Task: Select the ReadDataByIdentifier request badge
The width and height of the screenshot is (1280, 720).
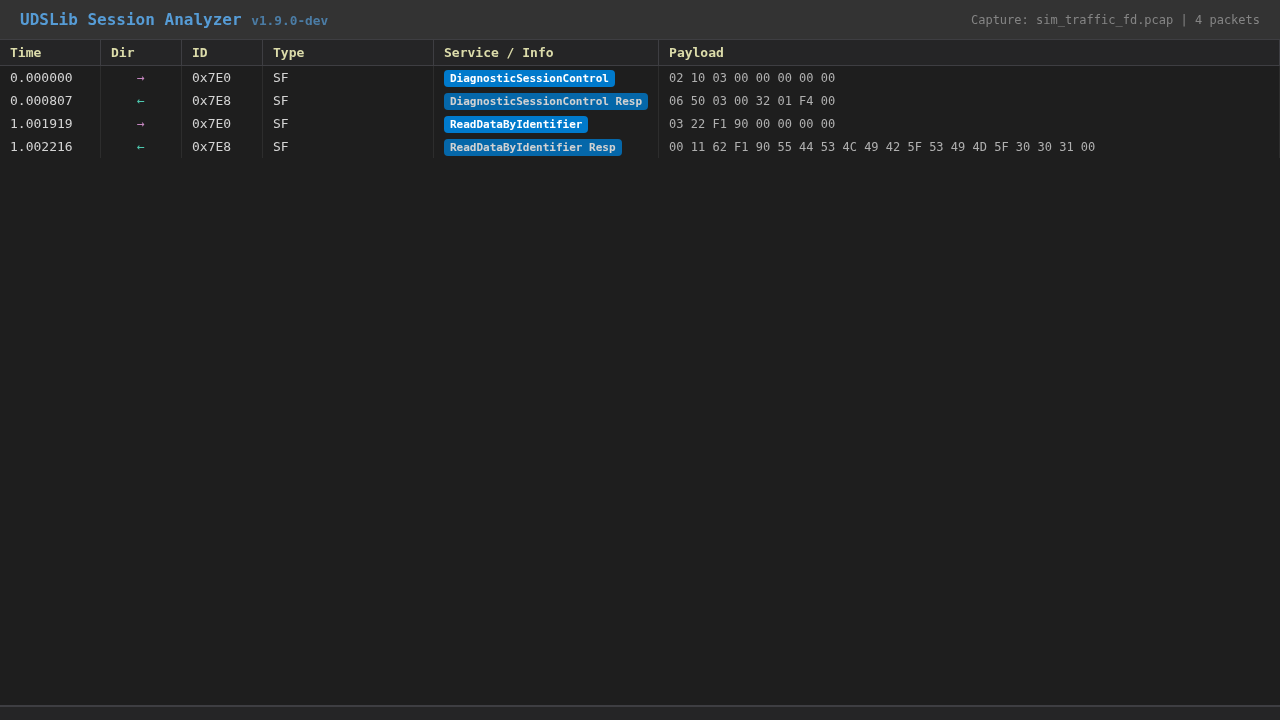Action: tap(516, 124)
